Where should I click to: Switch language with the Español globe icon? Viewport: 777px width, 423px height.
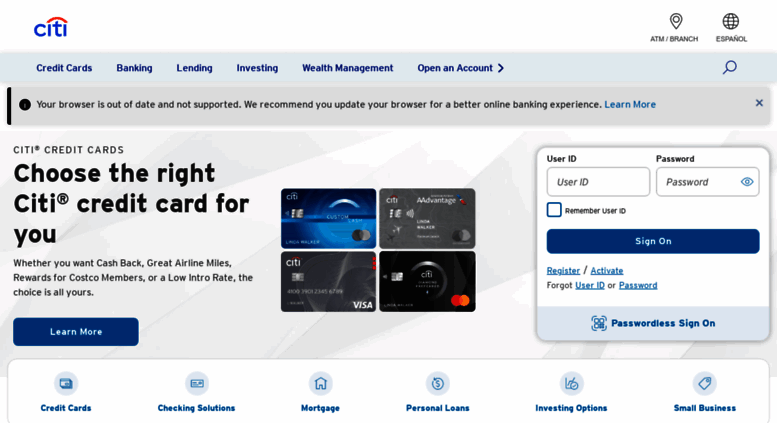point(730,21)
